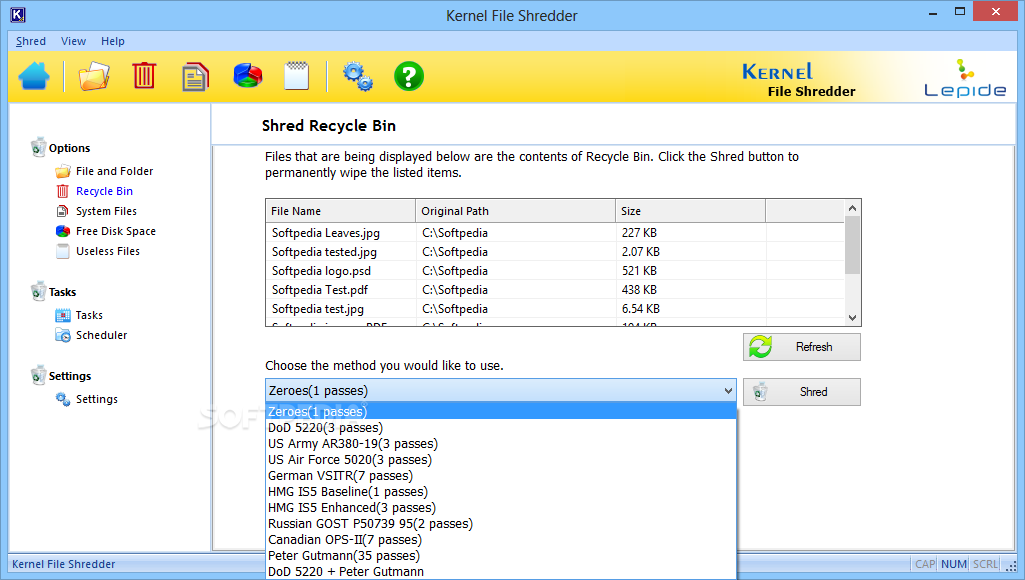Click the green Help question mark icon

(x=409, y=76)
